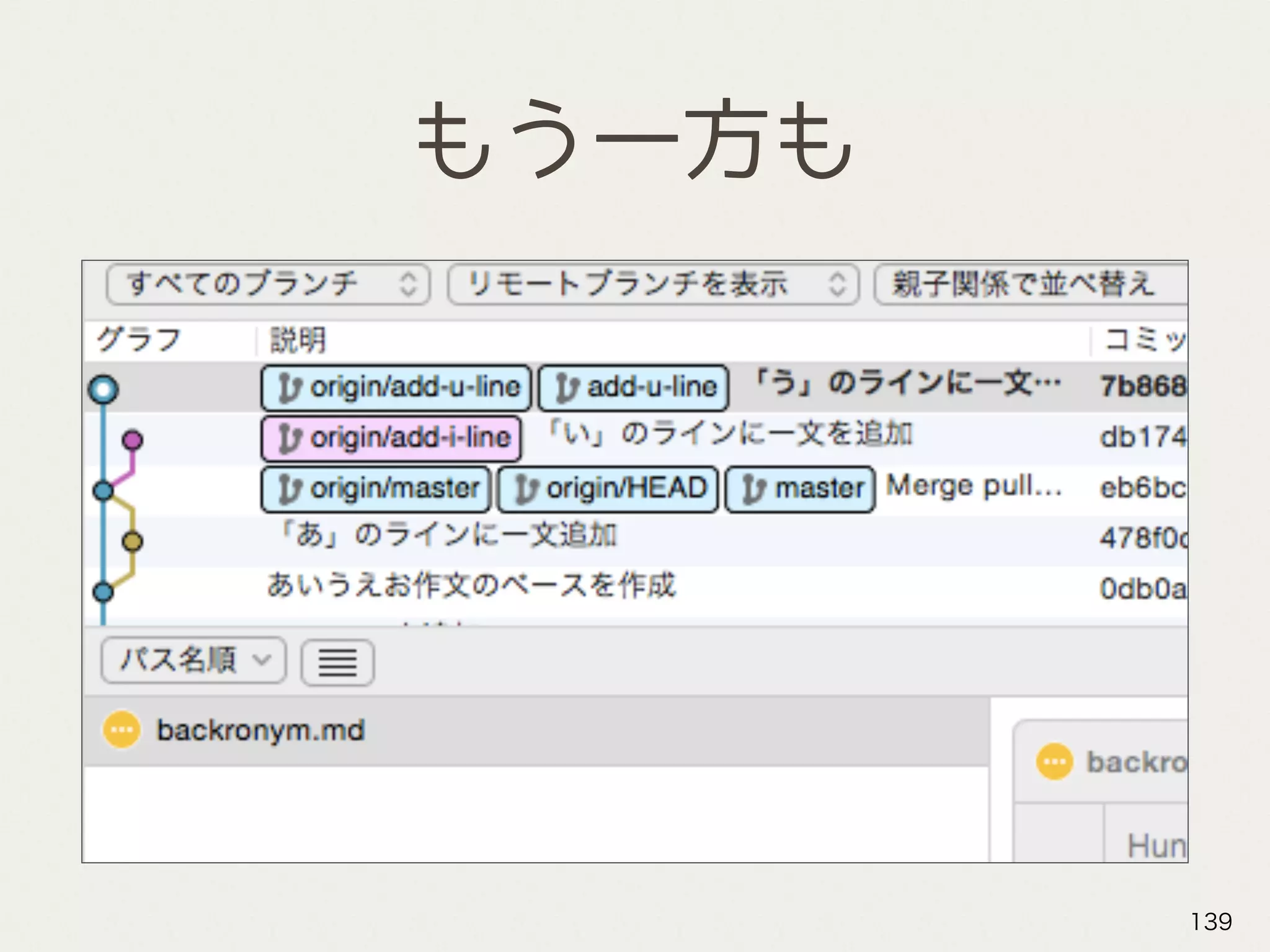1270x952 pixels.
Task: Click the origin/master branch label
Action: tap(376, 490)
